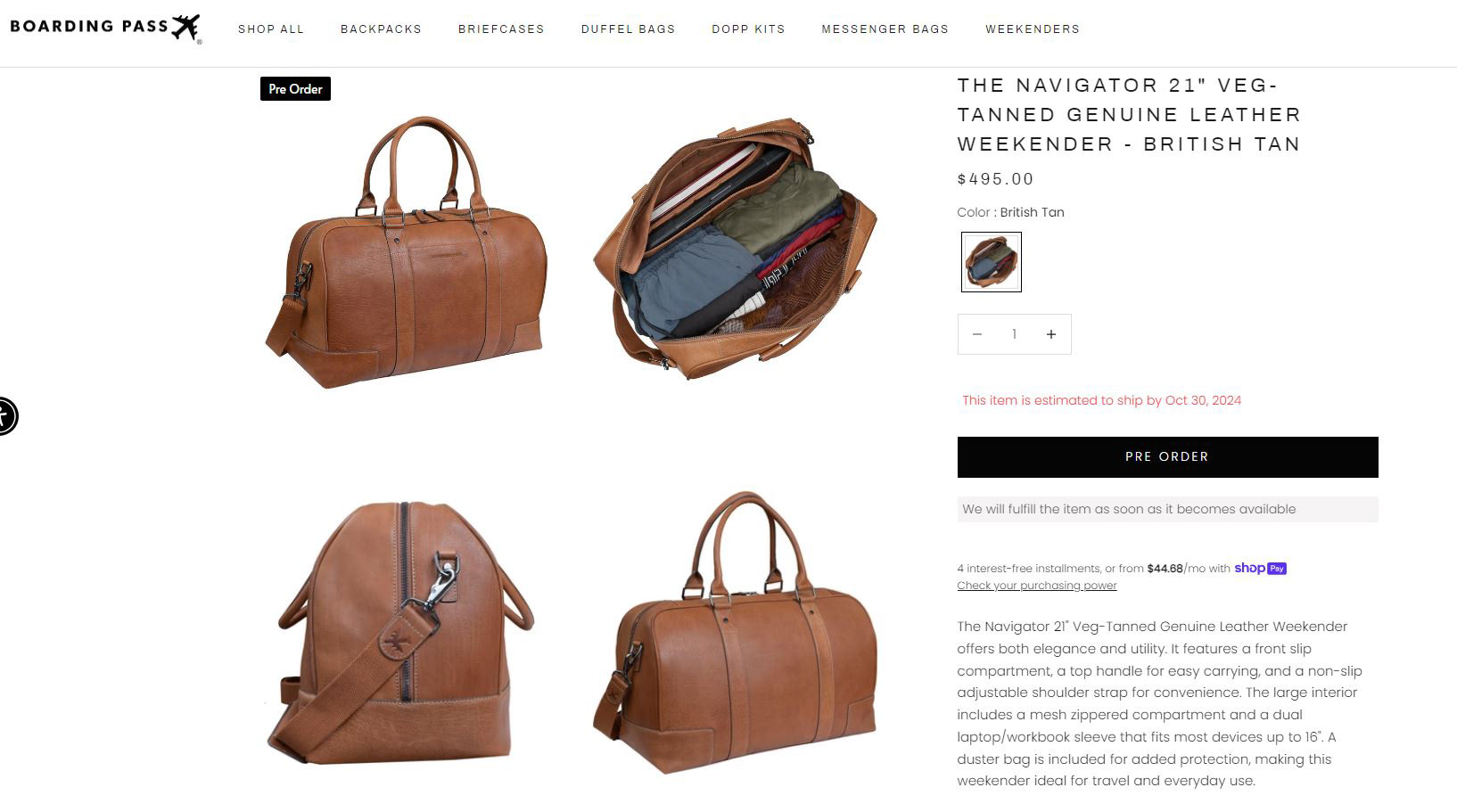The image size is (1457, 812).
Task: Follow the Check your purchasing power link
Action: click(x=1037, y=586)
